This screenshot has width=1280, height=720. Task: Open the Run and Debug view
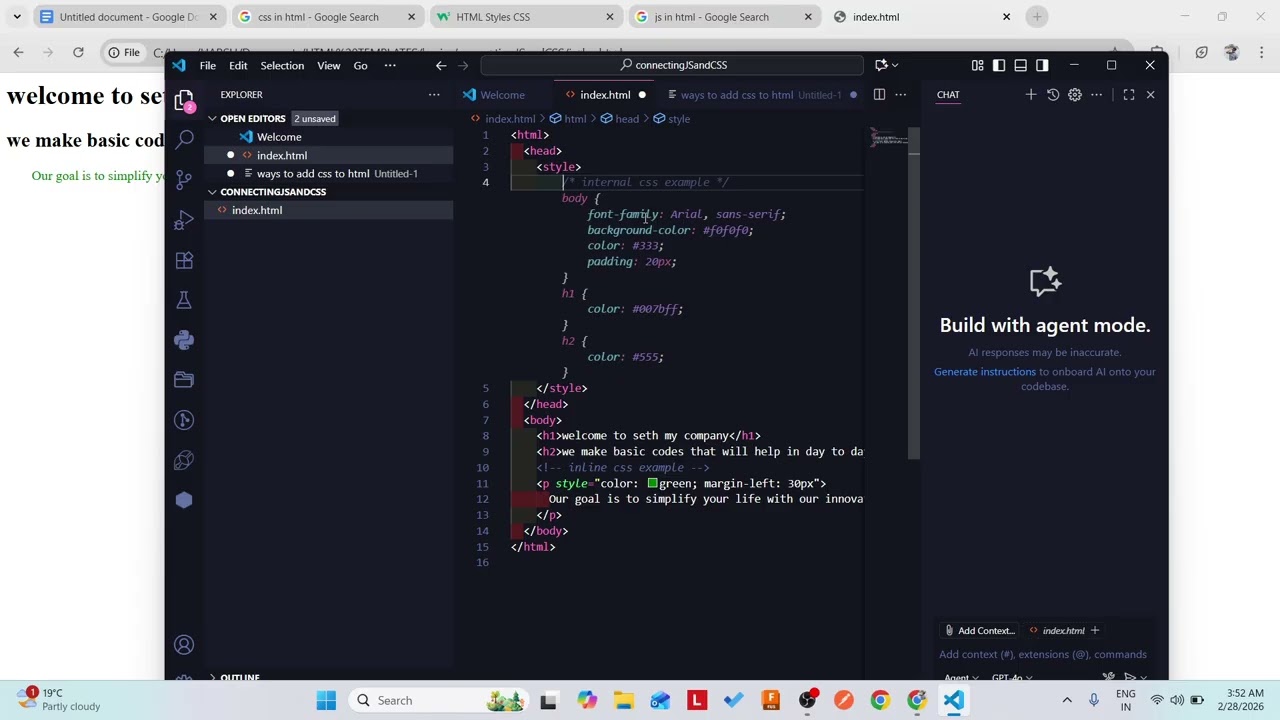coord(184,220)
